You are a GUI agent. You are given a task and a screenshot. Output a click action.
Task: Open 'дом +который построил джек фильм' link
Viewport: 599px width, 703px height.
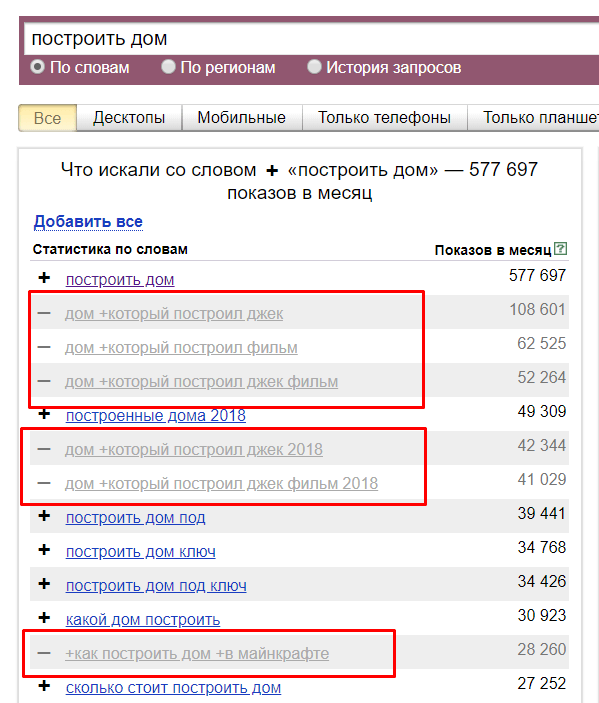click(201, 382)
